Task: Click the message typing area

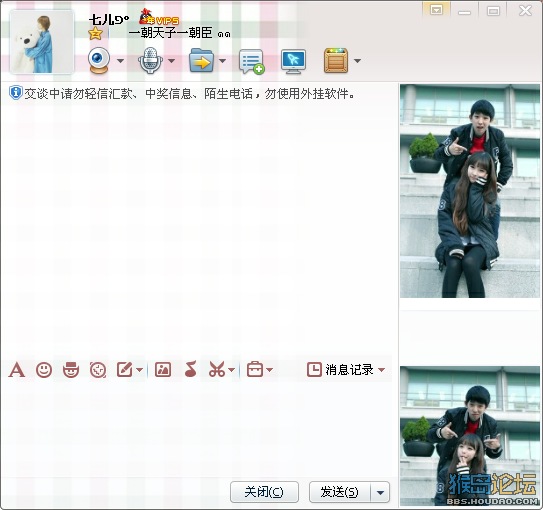Action: (196, 429)
